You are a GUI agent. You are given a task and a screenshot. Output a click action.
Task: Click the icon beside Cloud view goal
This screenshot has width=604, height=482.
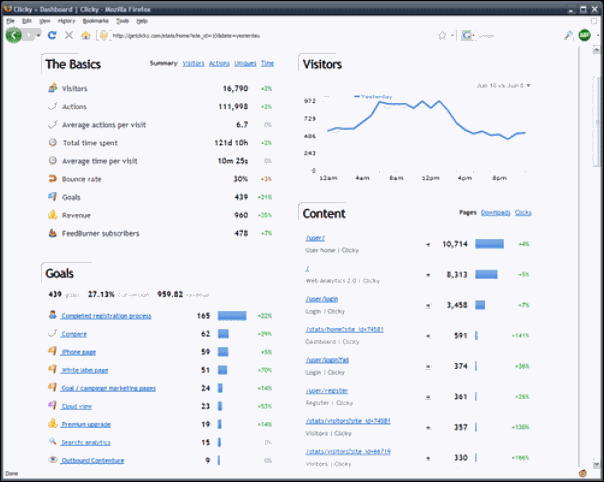pyautogui.click(x=52, y=405)
